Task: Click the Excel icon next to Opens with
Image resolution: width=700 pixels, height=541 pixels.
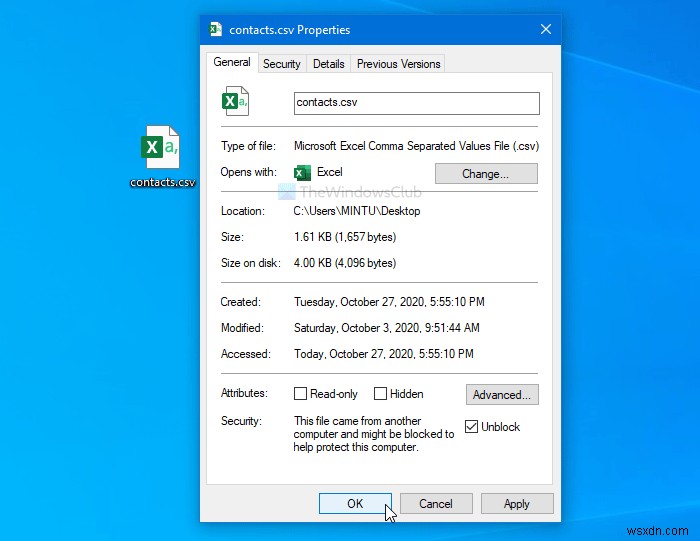Action: 302,173
